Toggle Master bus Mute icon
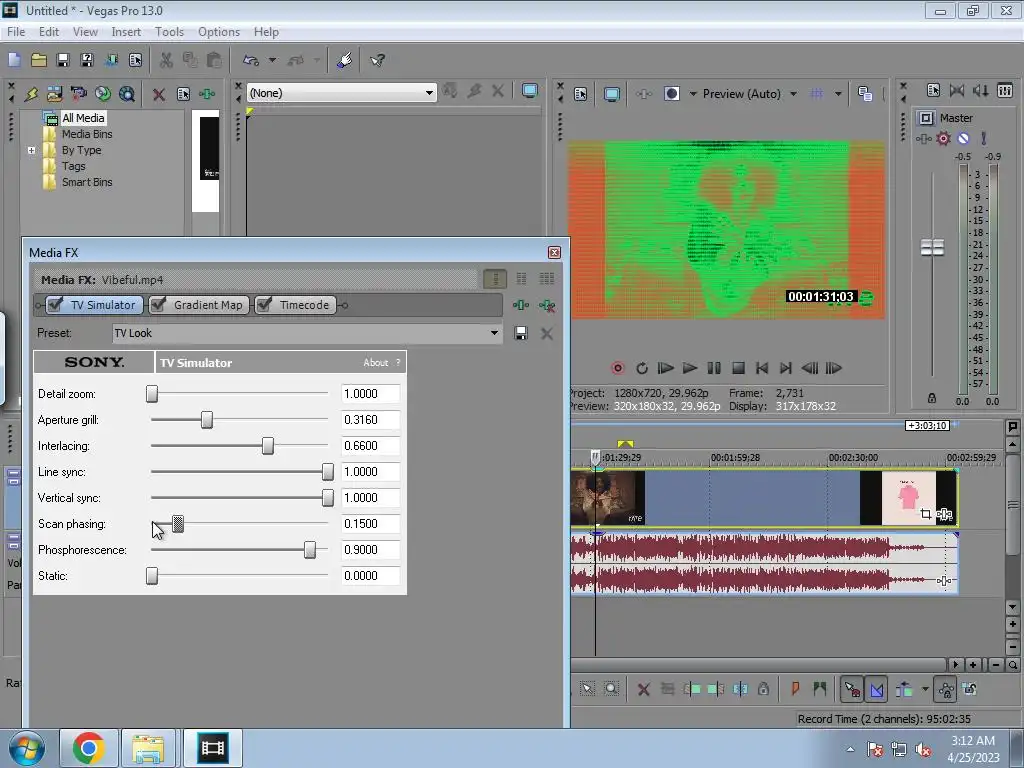This screenshot has width=1024, height=768. coord(963,138)
